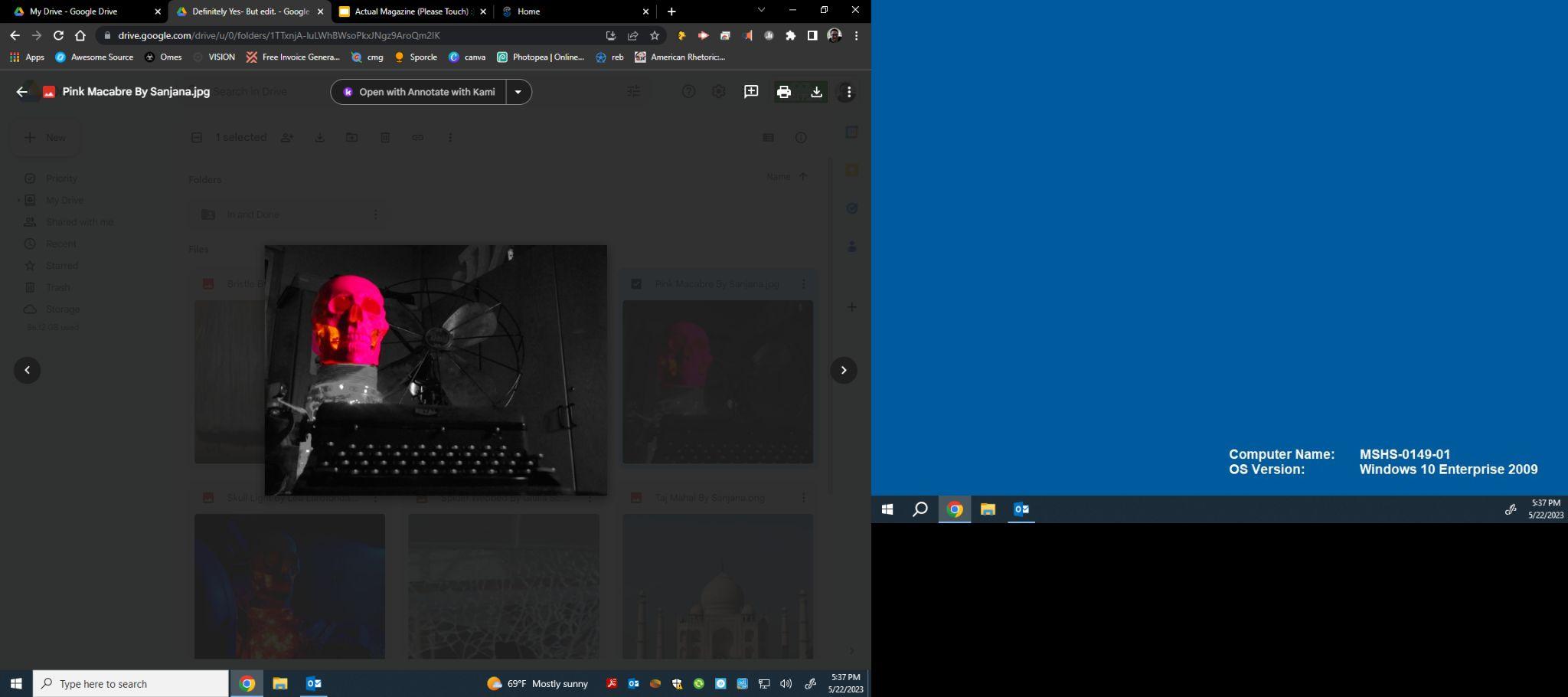Switch to Actual Magazine (Please Touch) tab

coord(413,11)
